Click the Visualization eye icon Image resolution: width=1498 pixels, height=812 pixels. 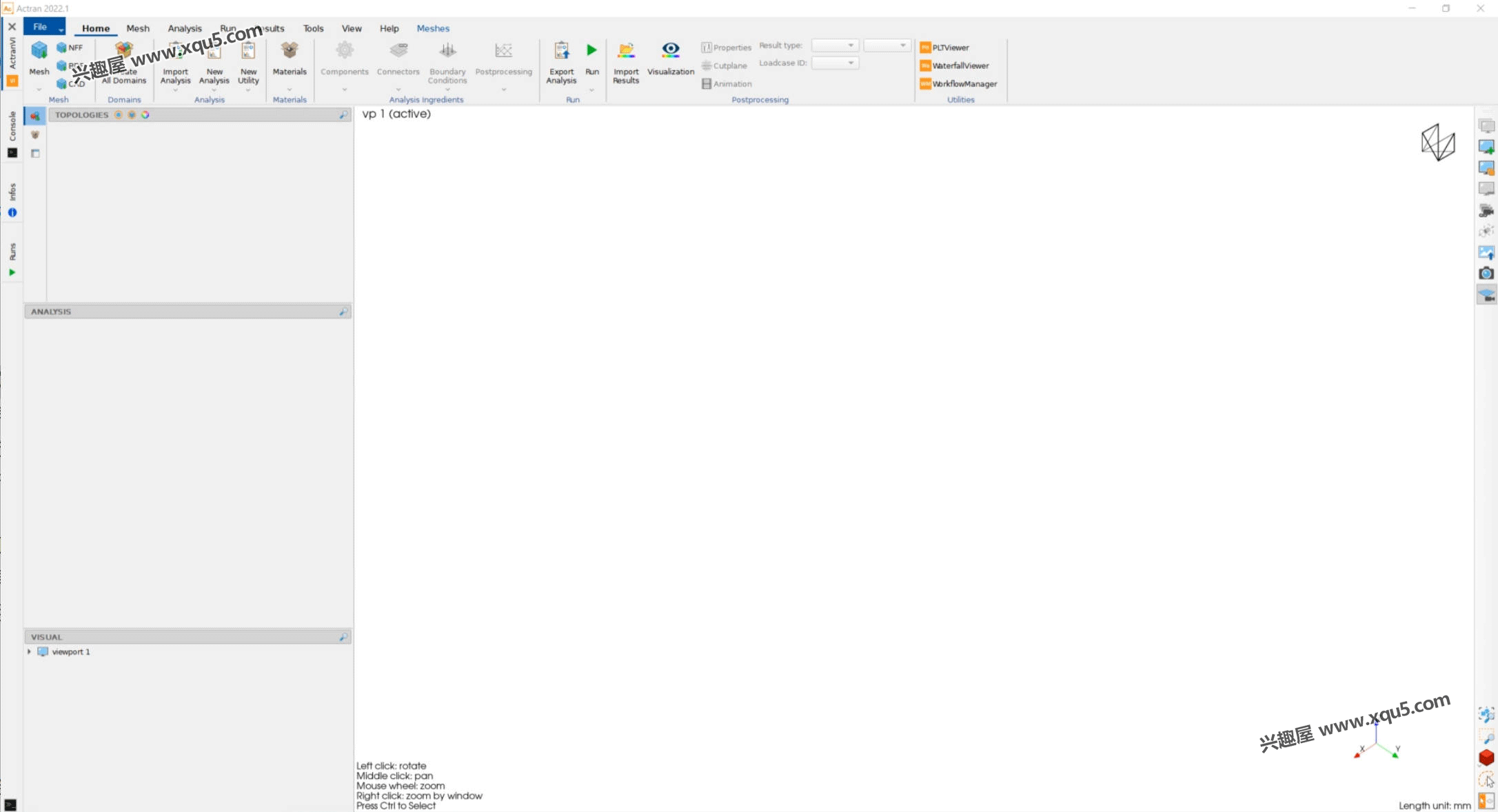click(x=670, y=50)
